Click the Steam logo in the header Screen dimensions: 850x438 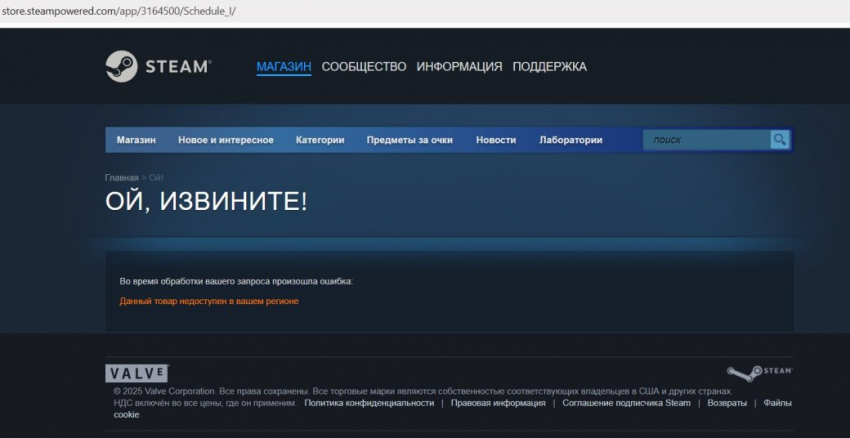(158, 67)
